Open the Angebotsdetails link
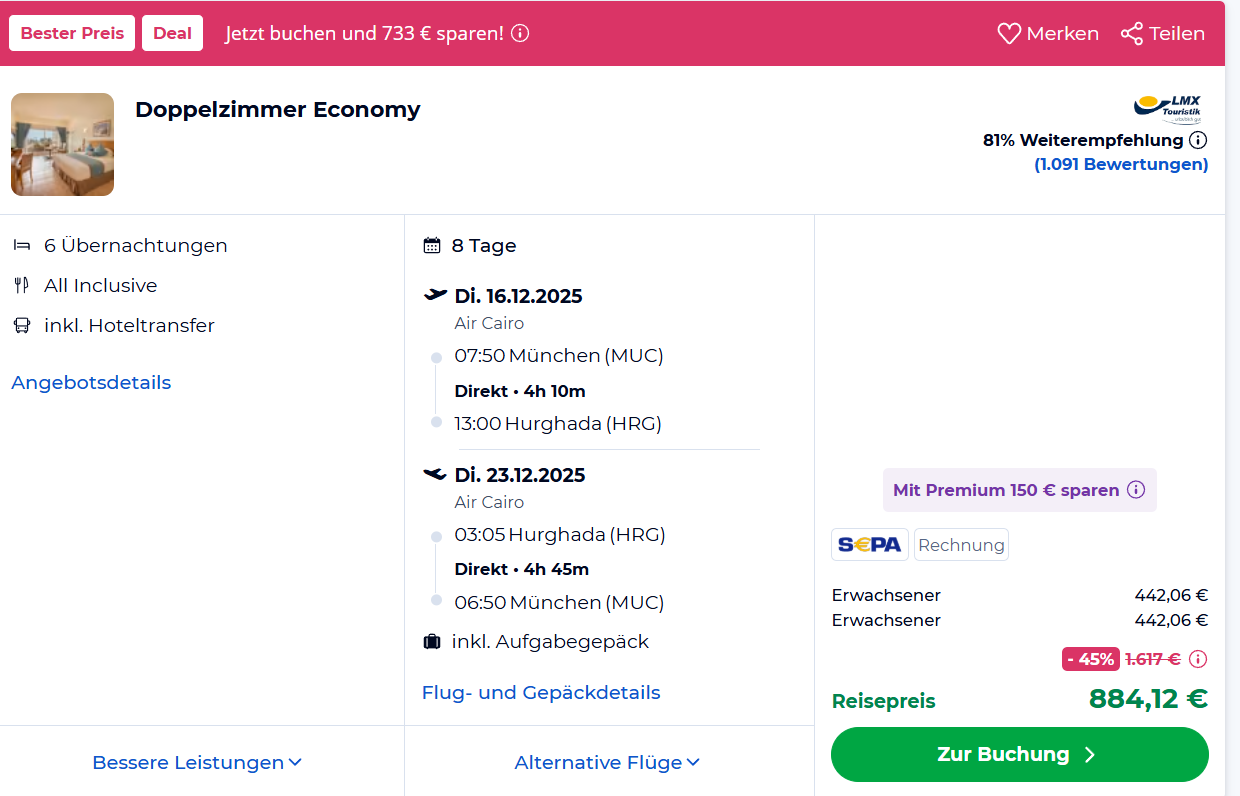This screenshot has height=796, width=1240. [91, 383]
